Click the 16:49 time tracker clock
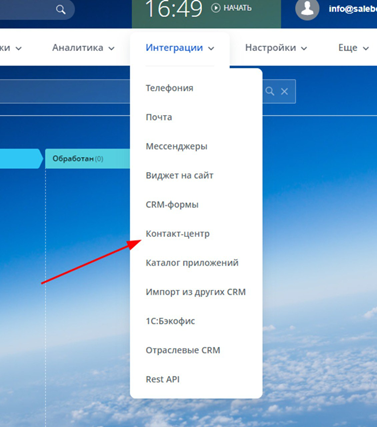The height and width of the screenshot is (427, 377). tap(174, 8)
